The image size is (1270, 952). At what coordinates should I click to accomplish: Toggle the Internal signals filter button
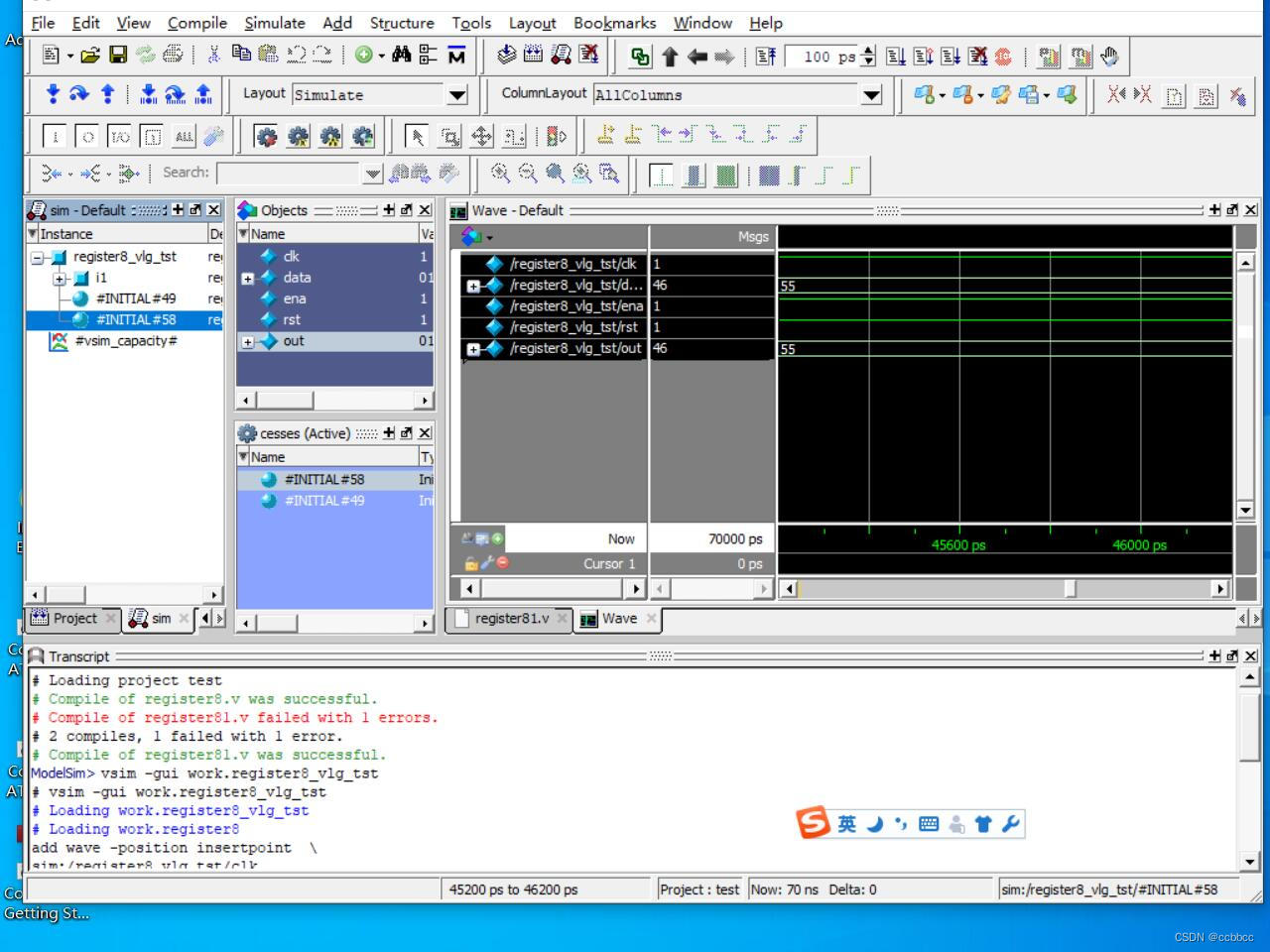tap(151, 137)
